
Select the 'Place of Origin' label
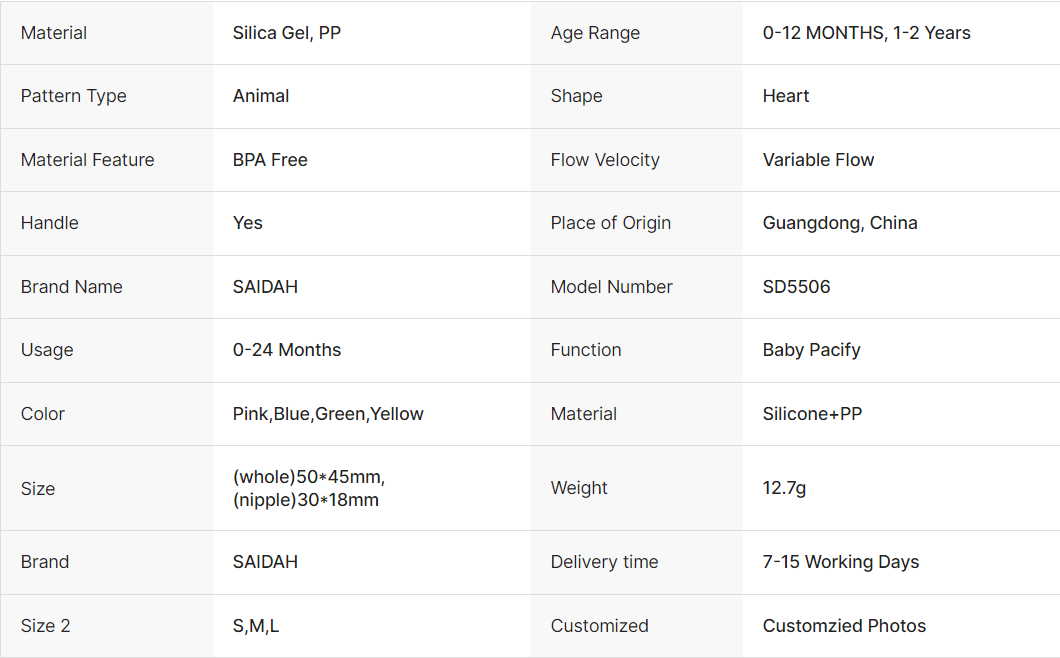tap(611, 223)
